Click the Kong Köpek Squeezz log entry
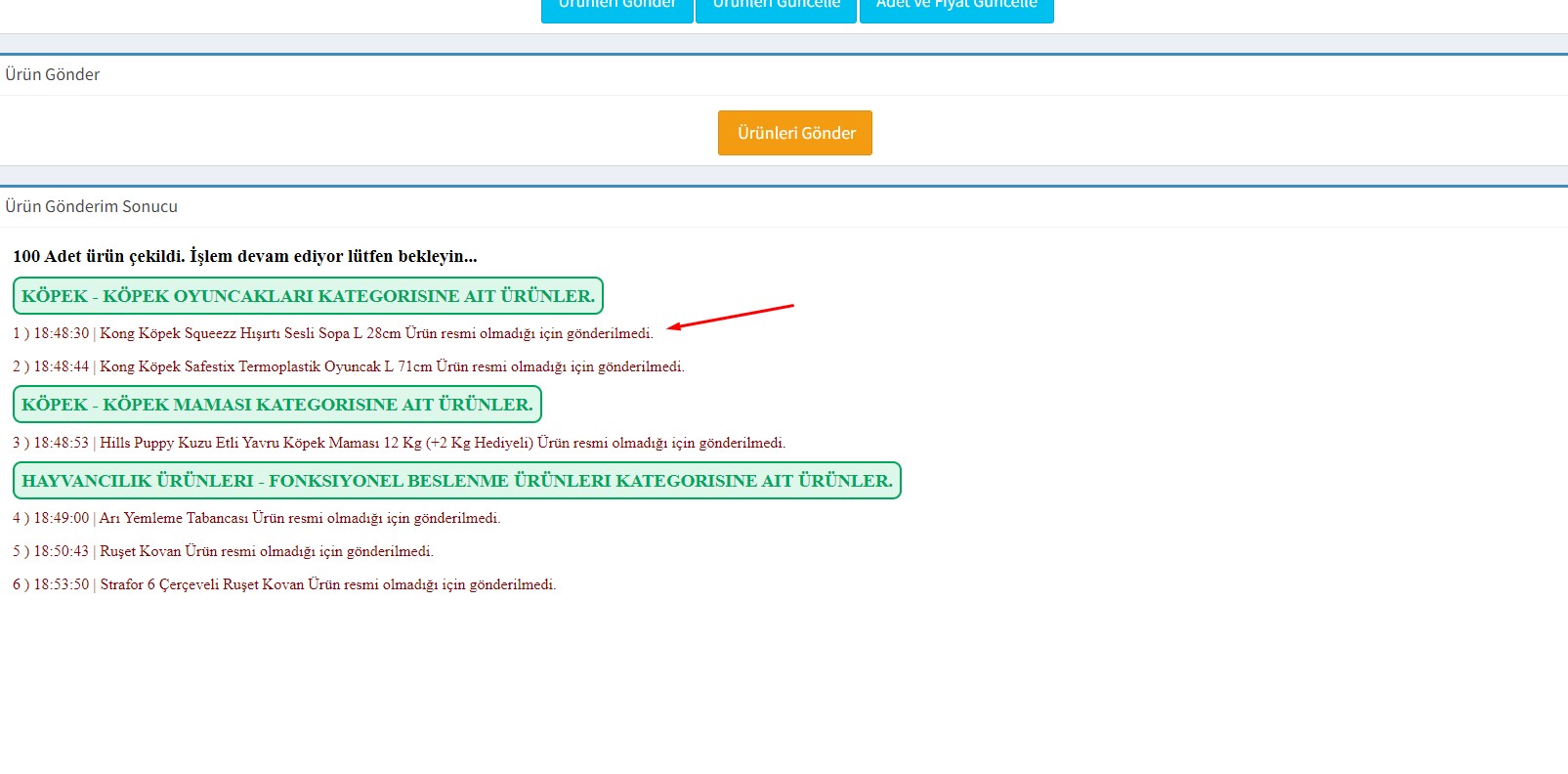The height and width of the screenshot is (774, 1568). point(376,333)
